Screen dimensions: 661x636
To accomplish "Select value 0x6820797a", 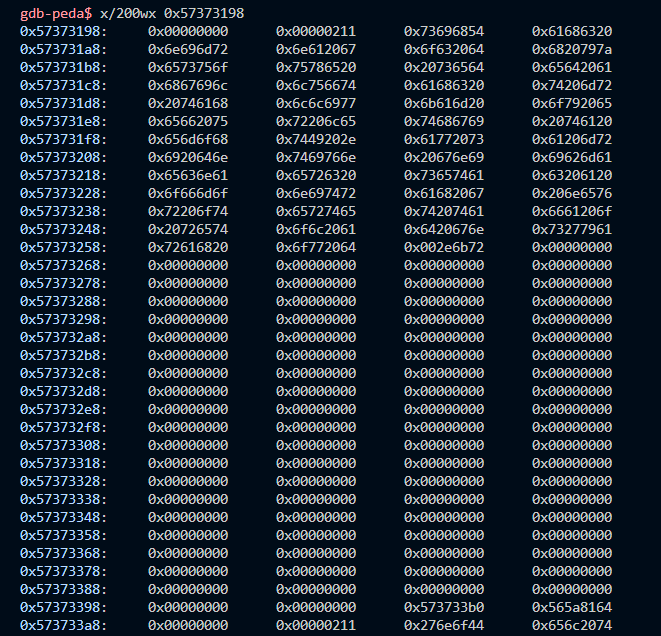I will 572,49.
